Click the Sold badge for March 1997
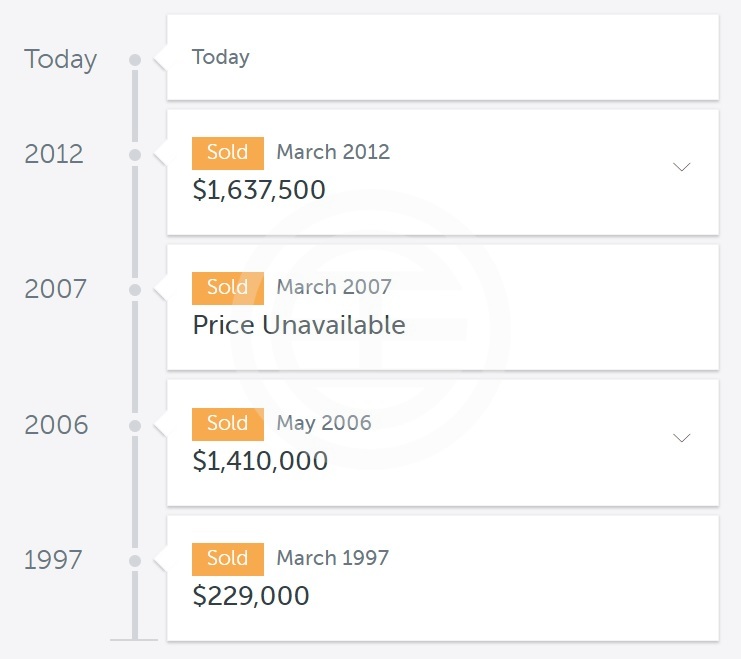741x659 pixels. tap(227, 558)
